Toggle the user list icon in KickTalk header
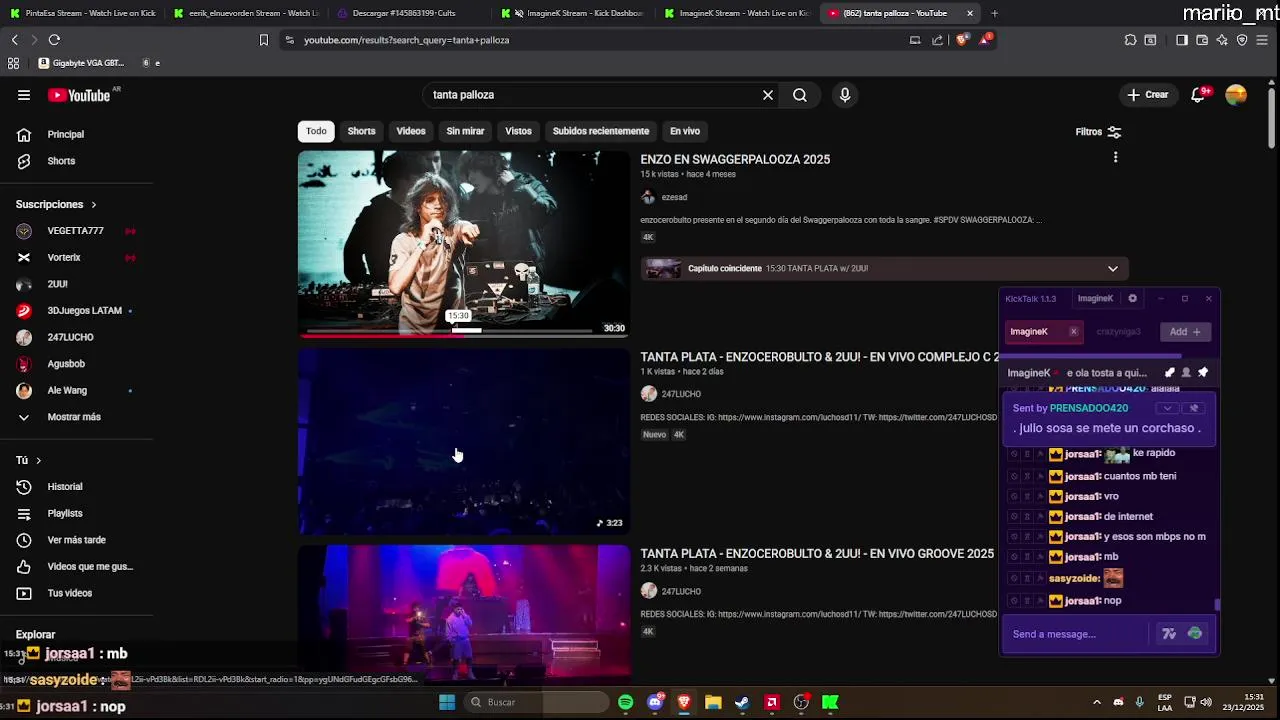 click(x=1186, y=372)
